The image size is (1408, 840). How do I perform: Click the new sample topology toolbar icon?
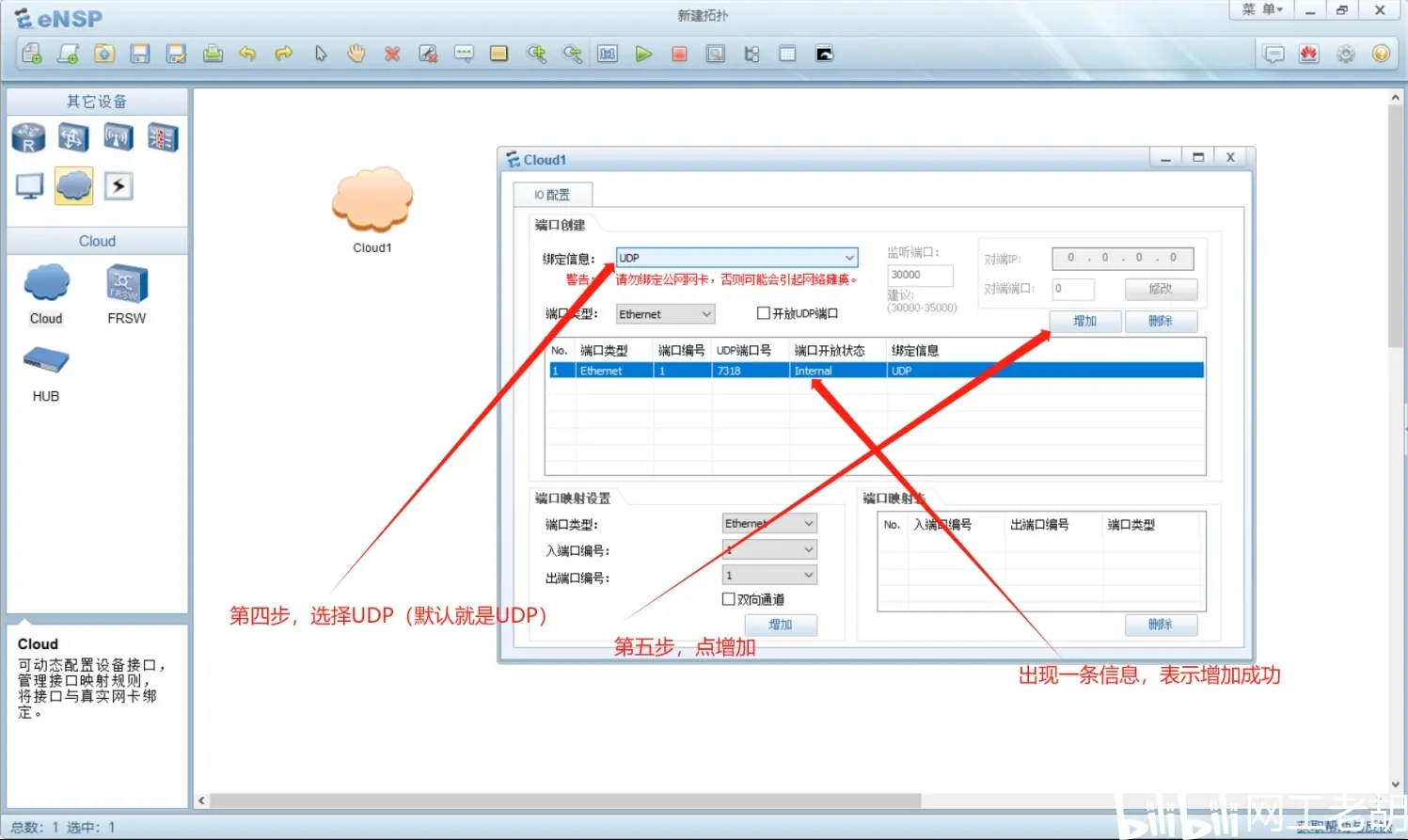tap(68, 54)
